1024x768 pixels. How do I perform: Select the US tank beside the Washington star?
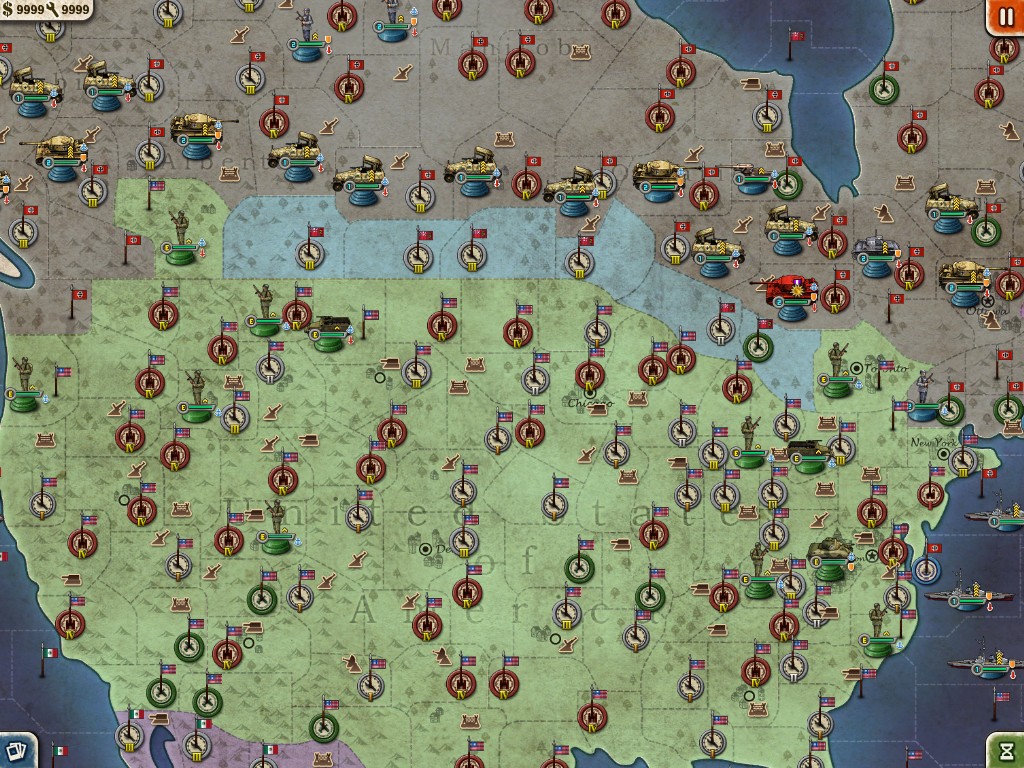(831, 559)
